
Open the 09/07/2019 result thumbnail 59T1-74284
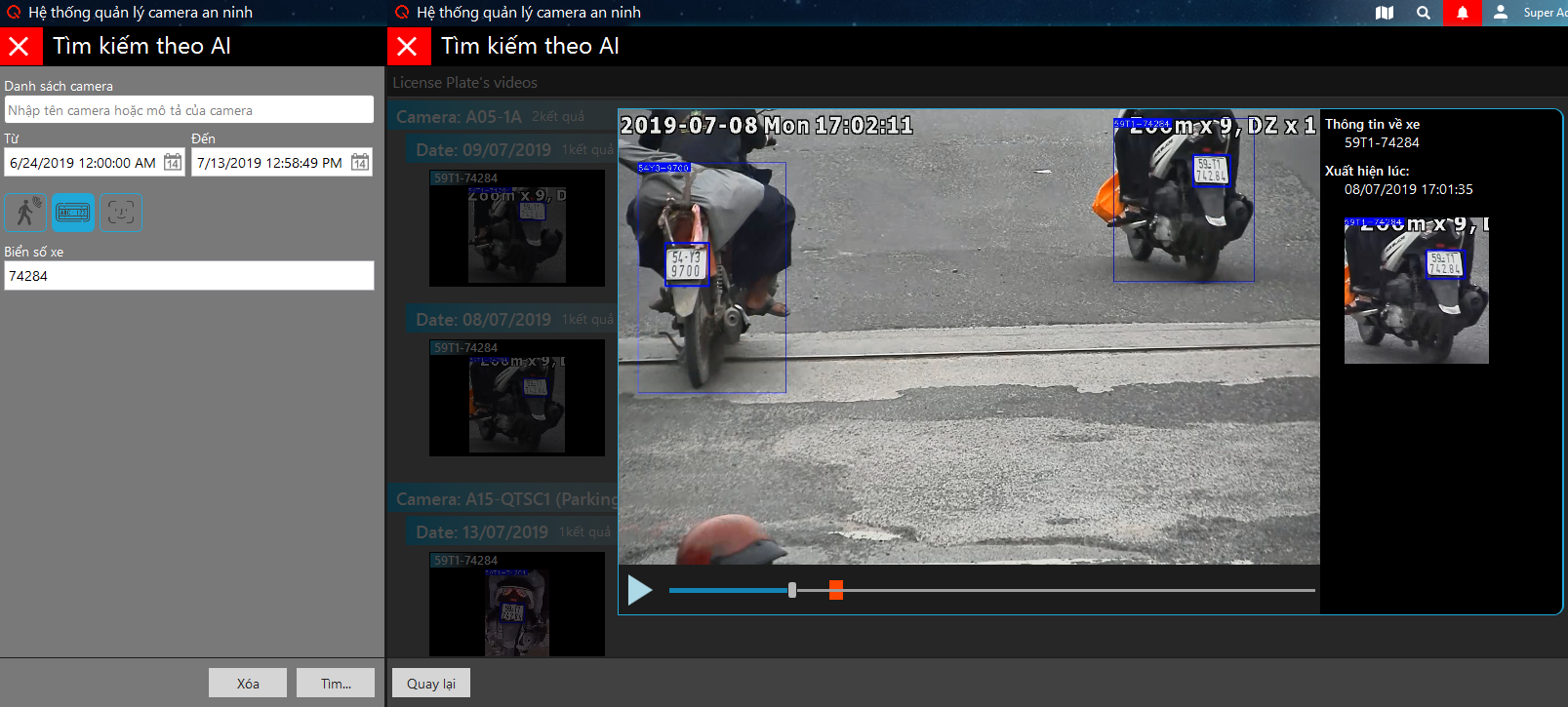click(x=517, y=228)
